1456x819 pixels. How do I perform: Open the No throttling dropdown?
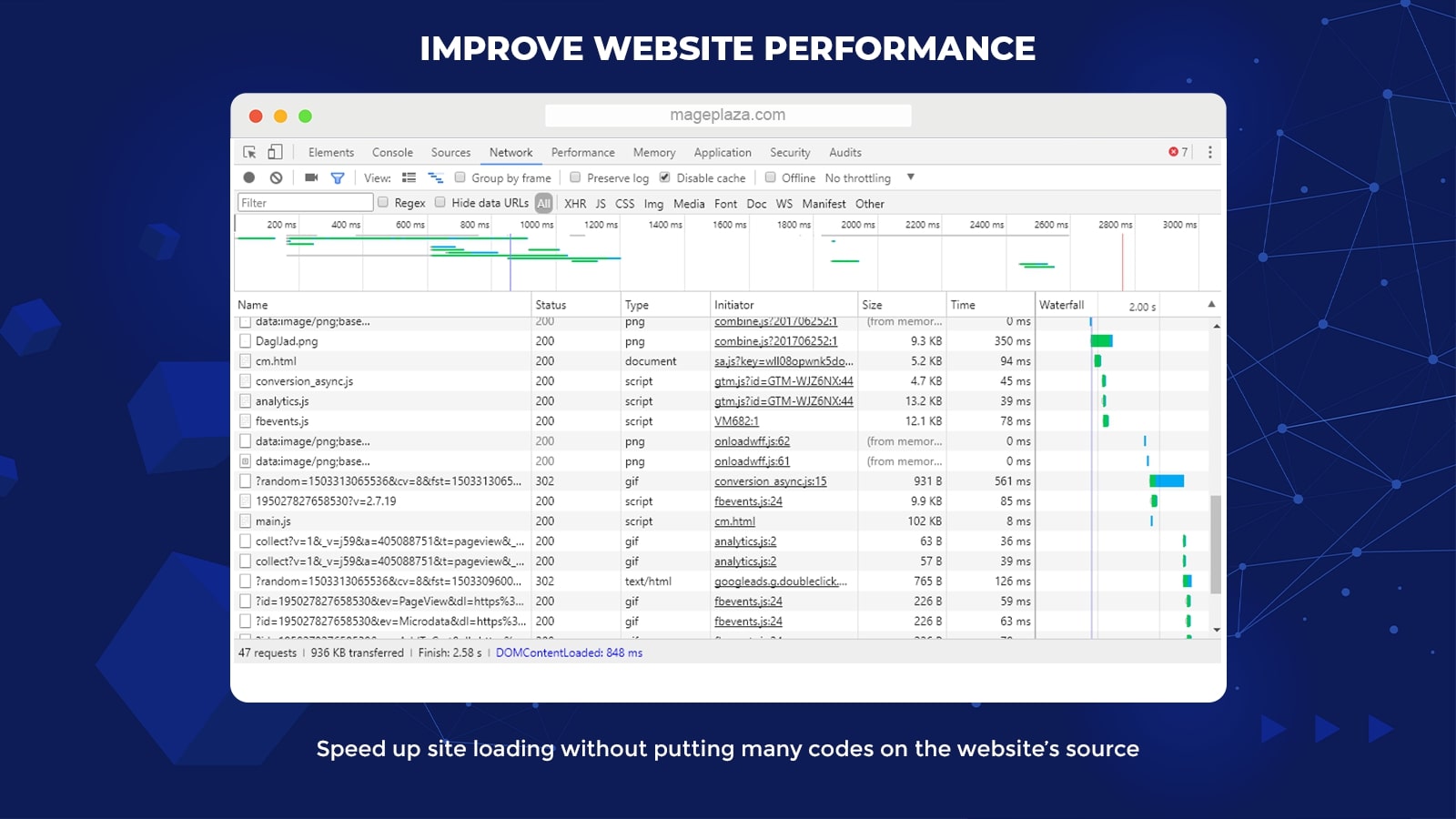(870, 177)
